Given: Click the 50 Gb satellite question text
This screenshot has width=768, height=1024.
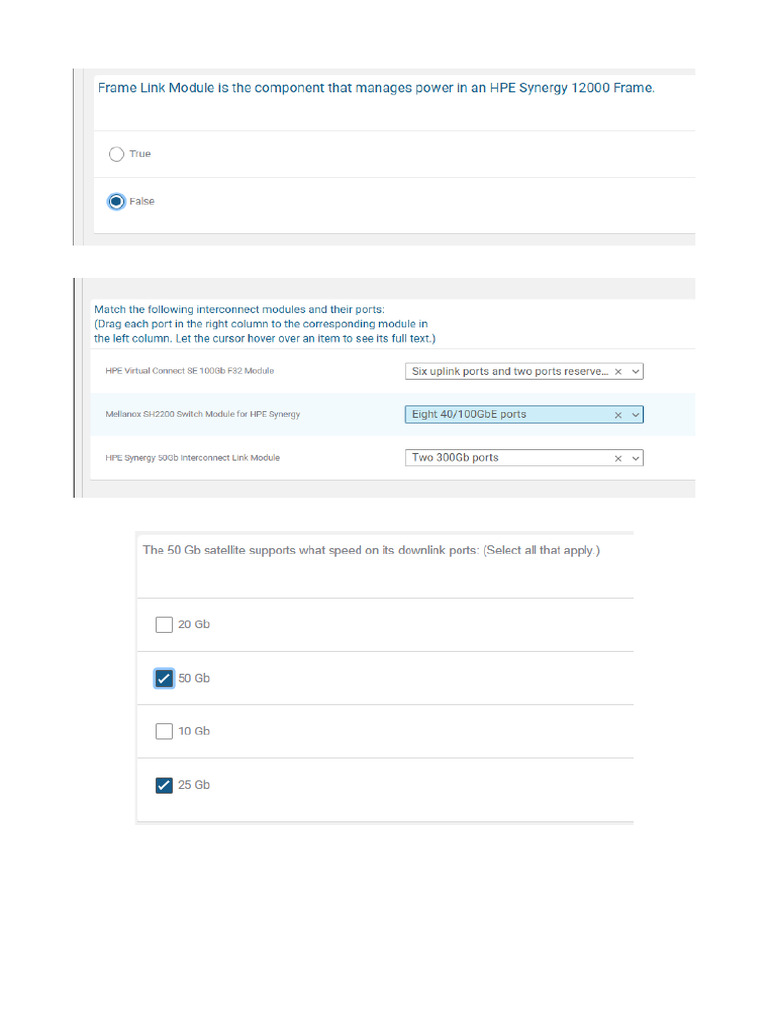Looking at the screenshot, I should click(x=371, y=550).
